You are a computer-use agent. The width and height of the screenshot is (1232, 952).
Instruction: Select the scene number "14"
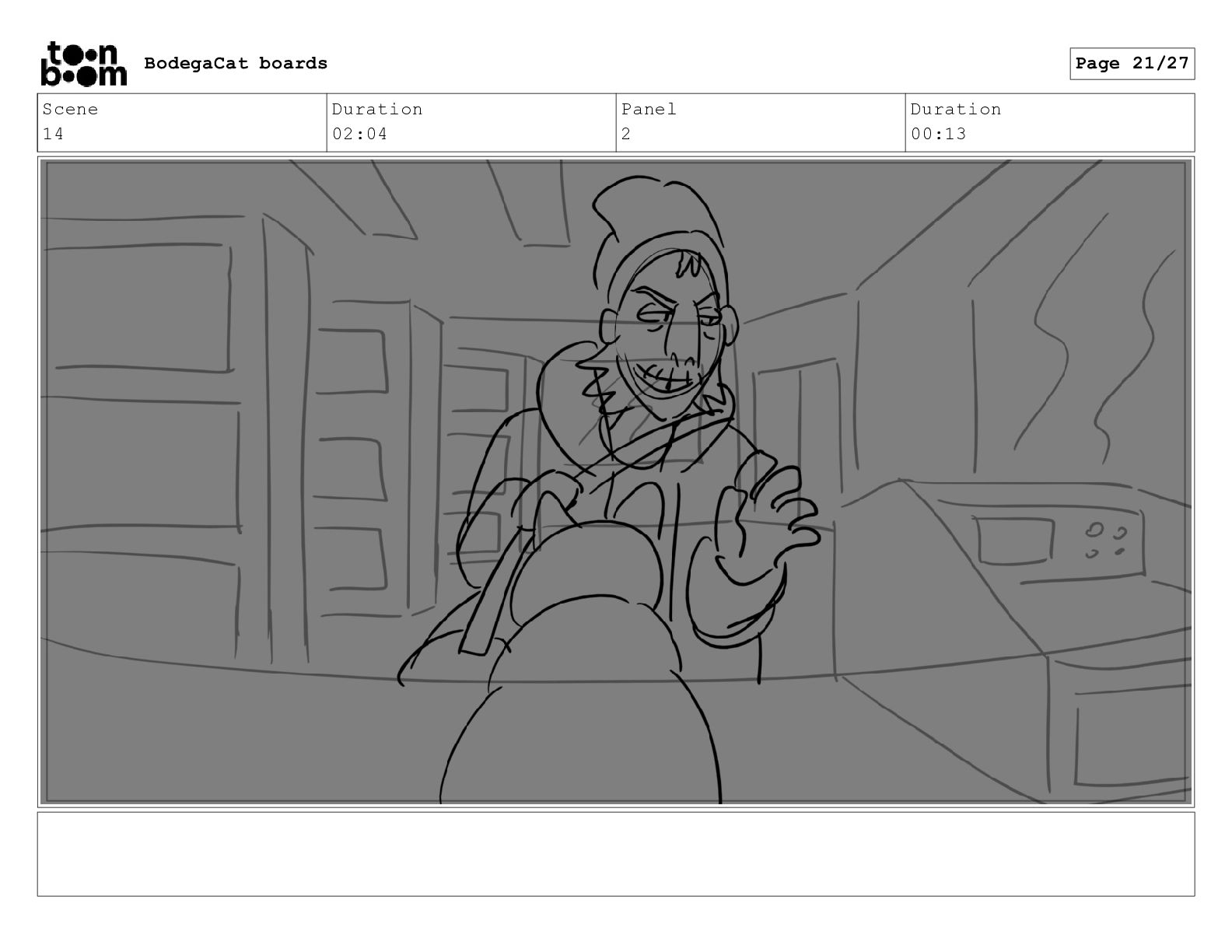[53, 134]
